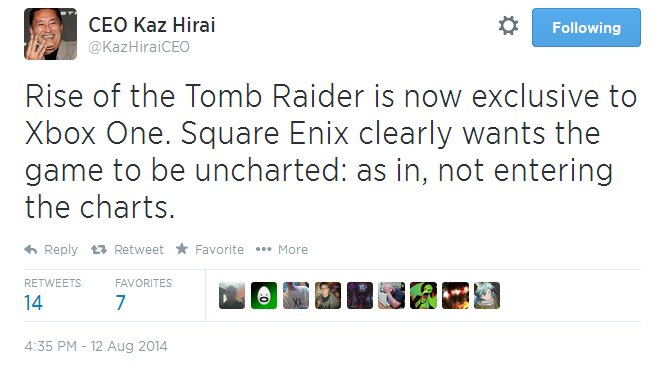Select the white shirt avatar labeled X1
The image size is (666, 392).
click(x=296, y=295)
